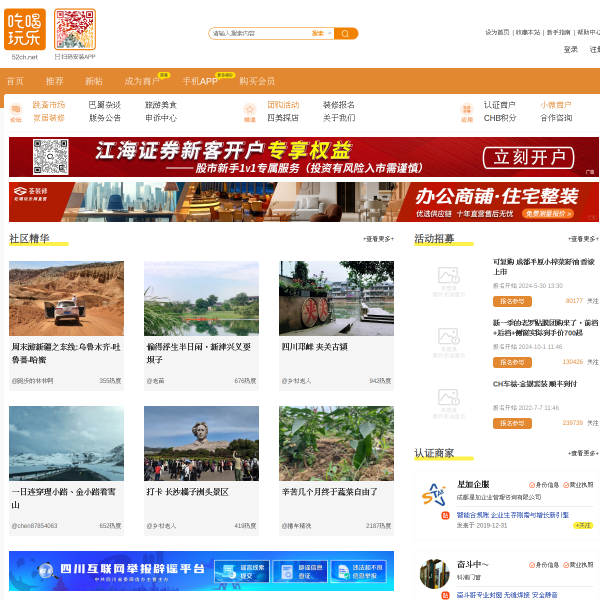Open the 巴蜀杂谈 forum link
This screenshot has height=600, width=600.
tap(104, 105)
